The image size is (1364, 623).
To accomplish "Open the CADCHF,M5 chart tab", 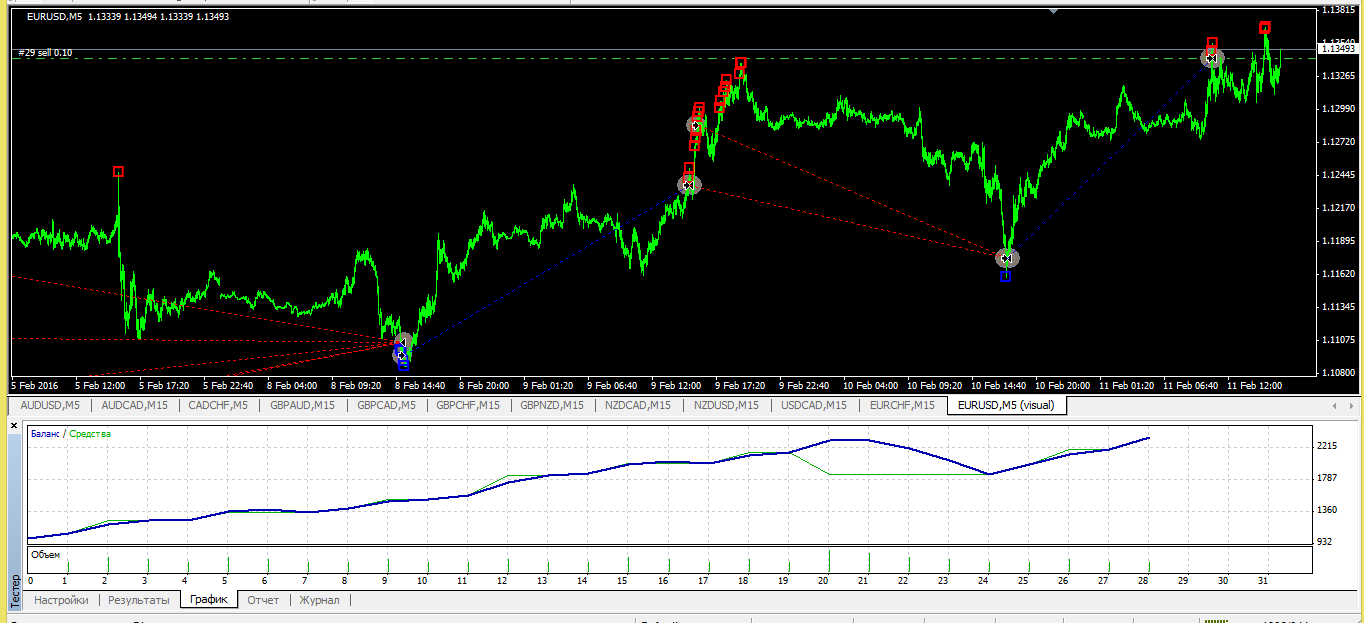I will click(x=219, y=405).
